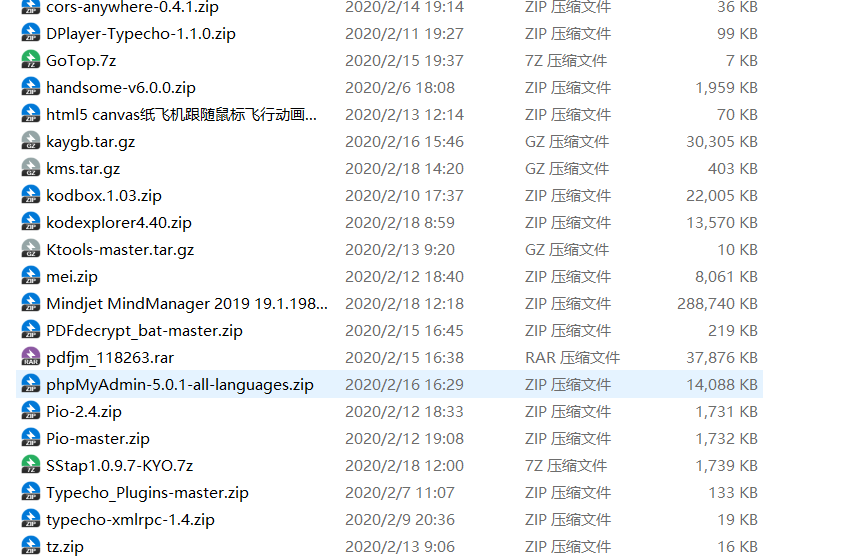The width and height of the screenshot is (853, 559).
Task: Click the gray GZ icon of kaygb.tar.gz
Action: (30, 141)
